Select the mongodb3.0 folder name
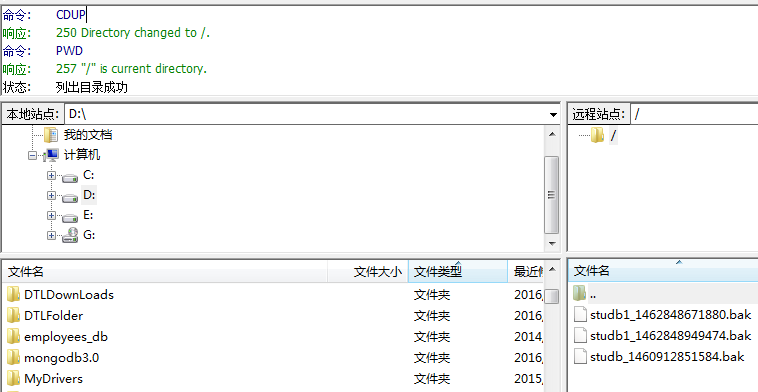The image size is (758, 392). [x=61, y=358]
